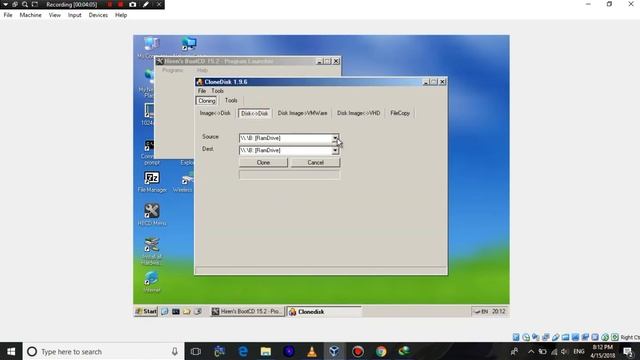
Task: Open CloneDisk Tools menu in menu bar
Action: coord(218,91)
